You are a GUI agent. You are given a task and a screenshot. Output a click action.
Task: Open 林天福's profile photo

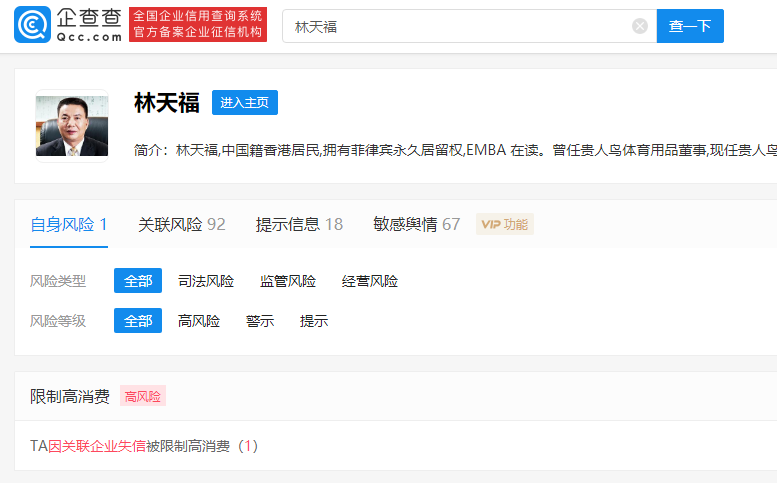pyautogui.click(x=71, y=124)
